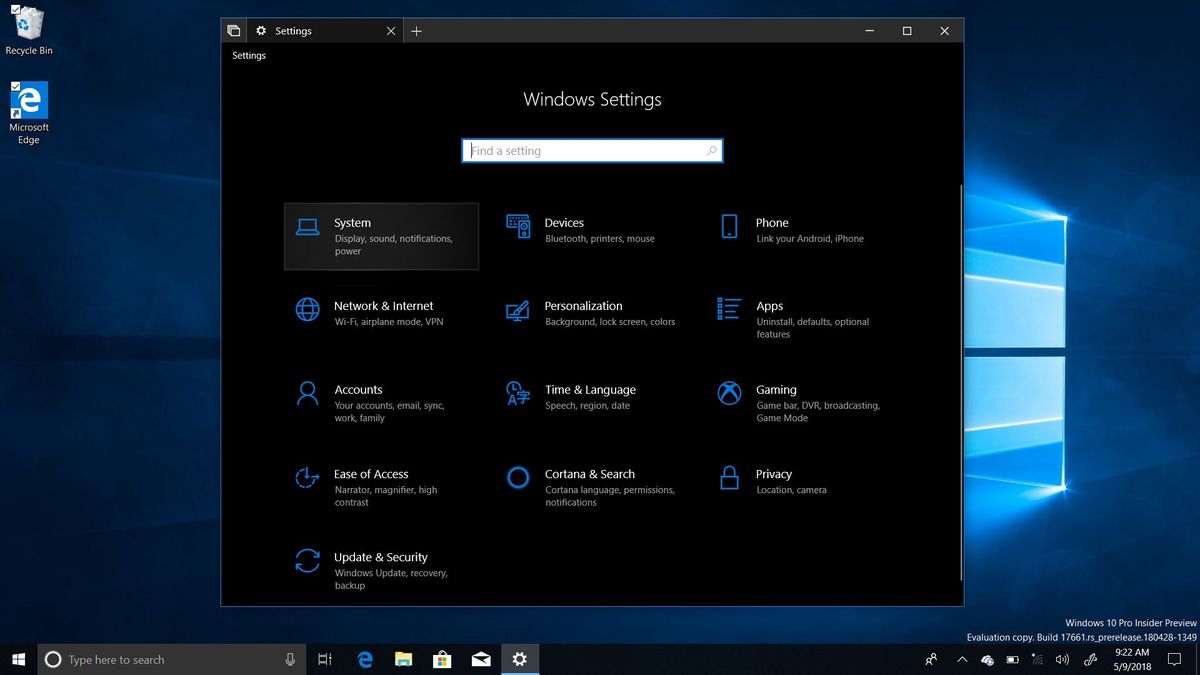Image resolution: width=1200 pixels, height=675 pixels.
Task: Click the Find a setting search box
Action: pos(592,150)
